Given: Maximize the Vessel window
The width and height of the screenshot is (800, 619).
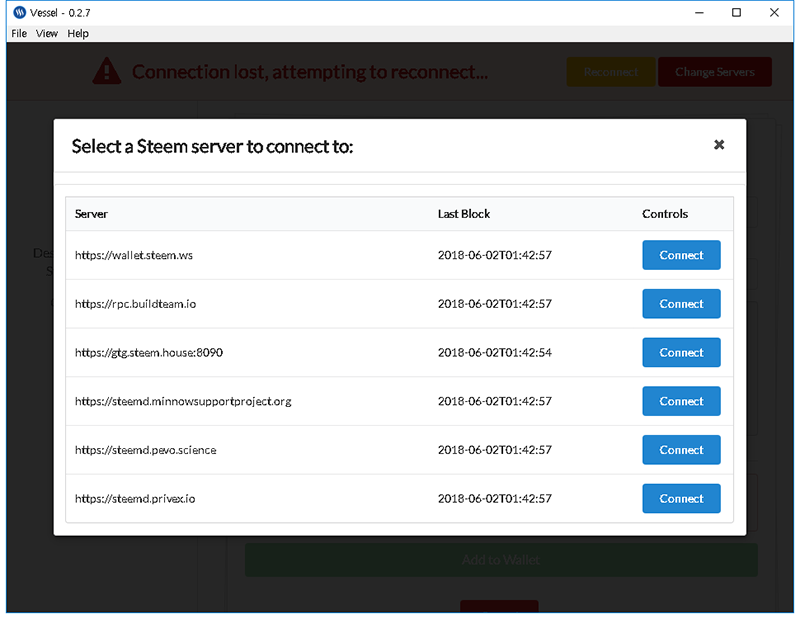Looking at the screenshot, I should tap(736, 13).
